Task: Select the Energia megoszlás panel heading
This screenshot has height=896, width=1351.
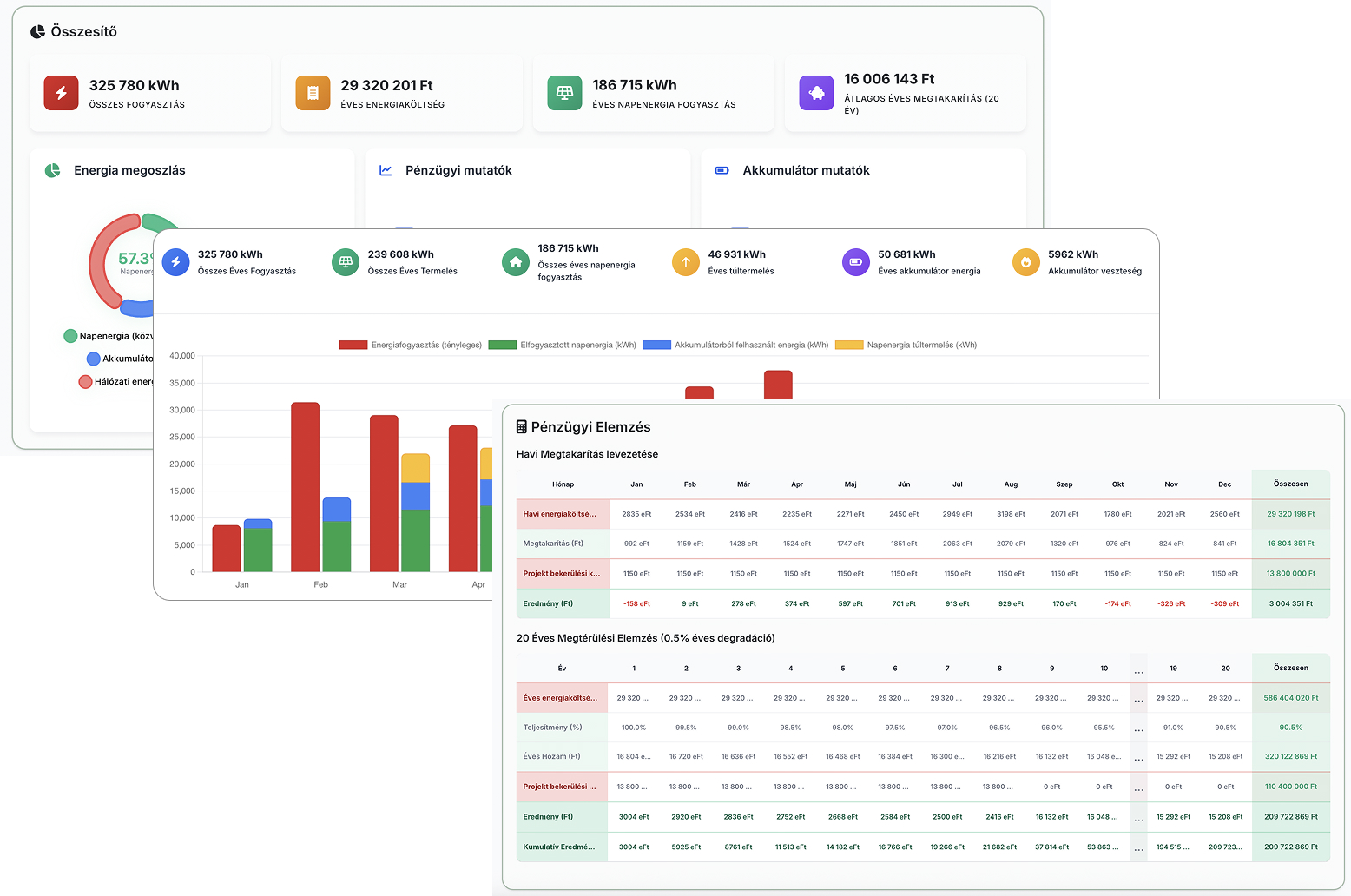Action: coord(129,170)
